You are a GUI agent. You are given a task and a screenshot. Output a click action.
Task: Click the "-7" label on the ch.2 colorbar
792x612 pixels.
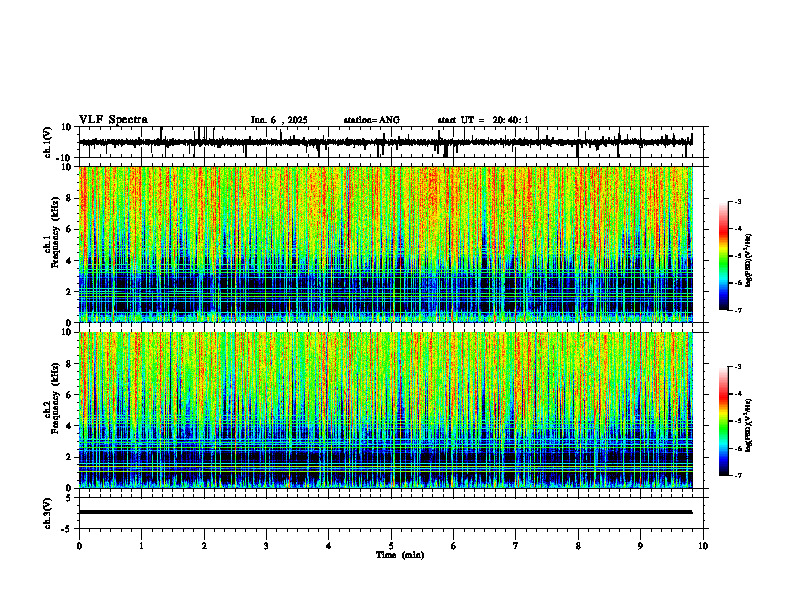click(738, 476)
